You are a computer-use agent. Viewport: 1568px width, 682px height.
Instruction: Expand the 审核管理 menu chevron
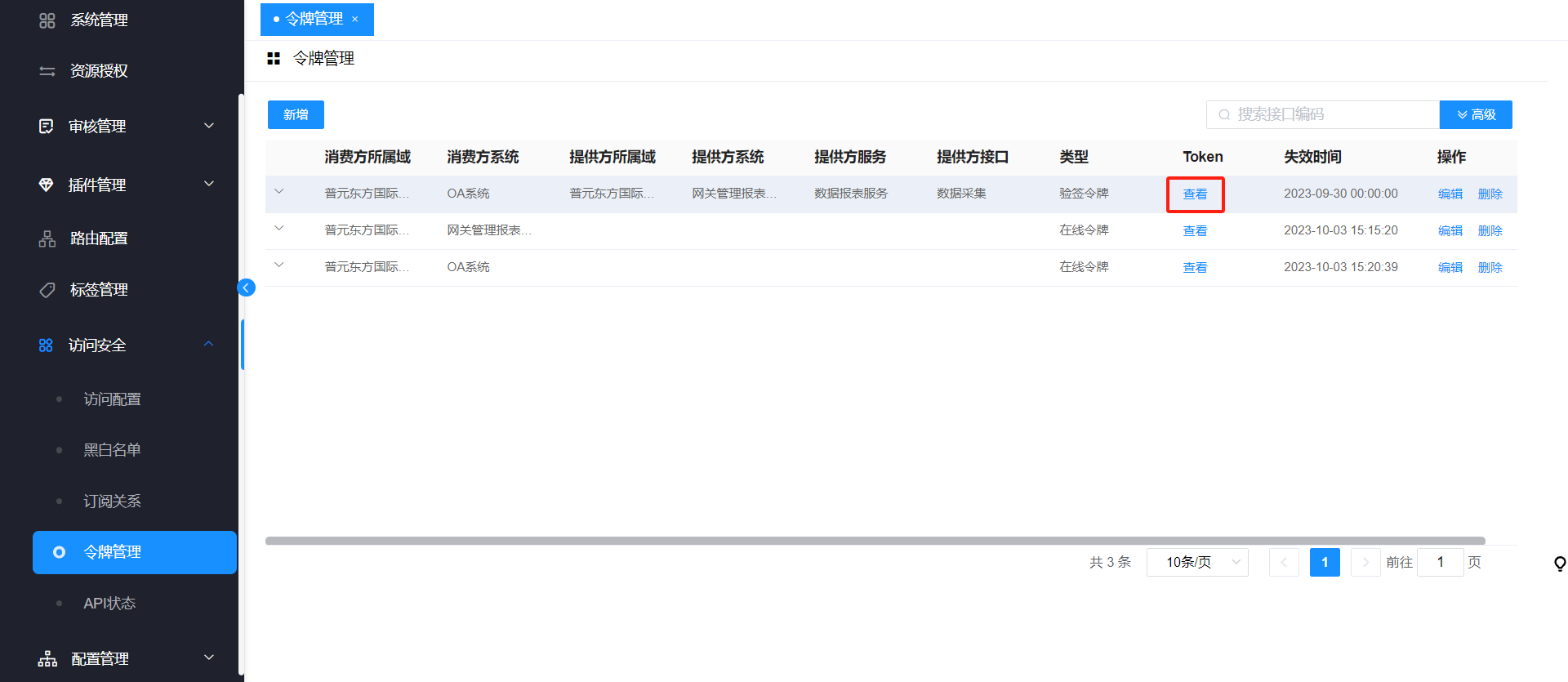[x=209, y=125]
